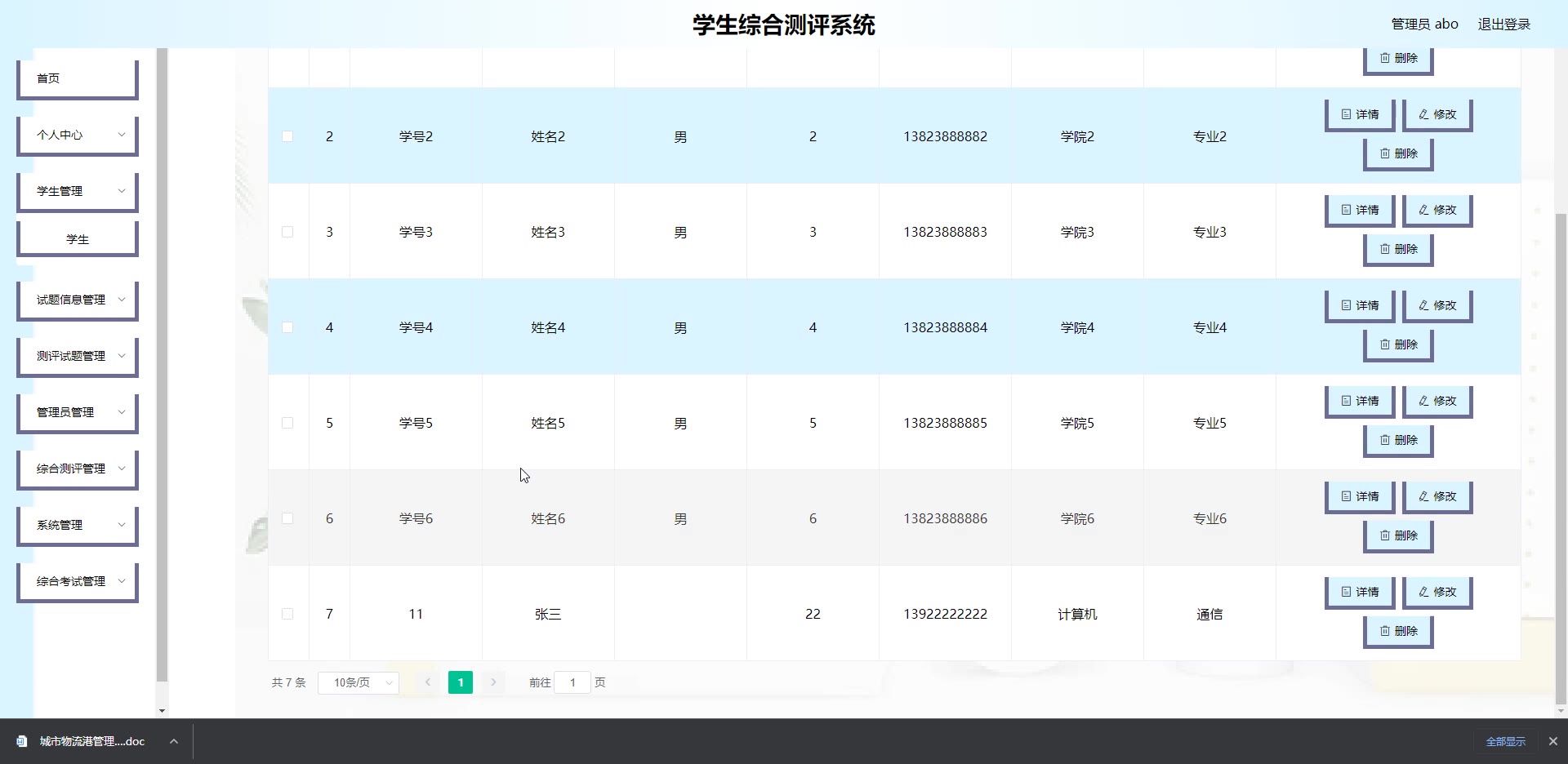This screenshot has height=764, width=1568.
Task: Edit the 姓名3 student record
Action: 1437,211
